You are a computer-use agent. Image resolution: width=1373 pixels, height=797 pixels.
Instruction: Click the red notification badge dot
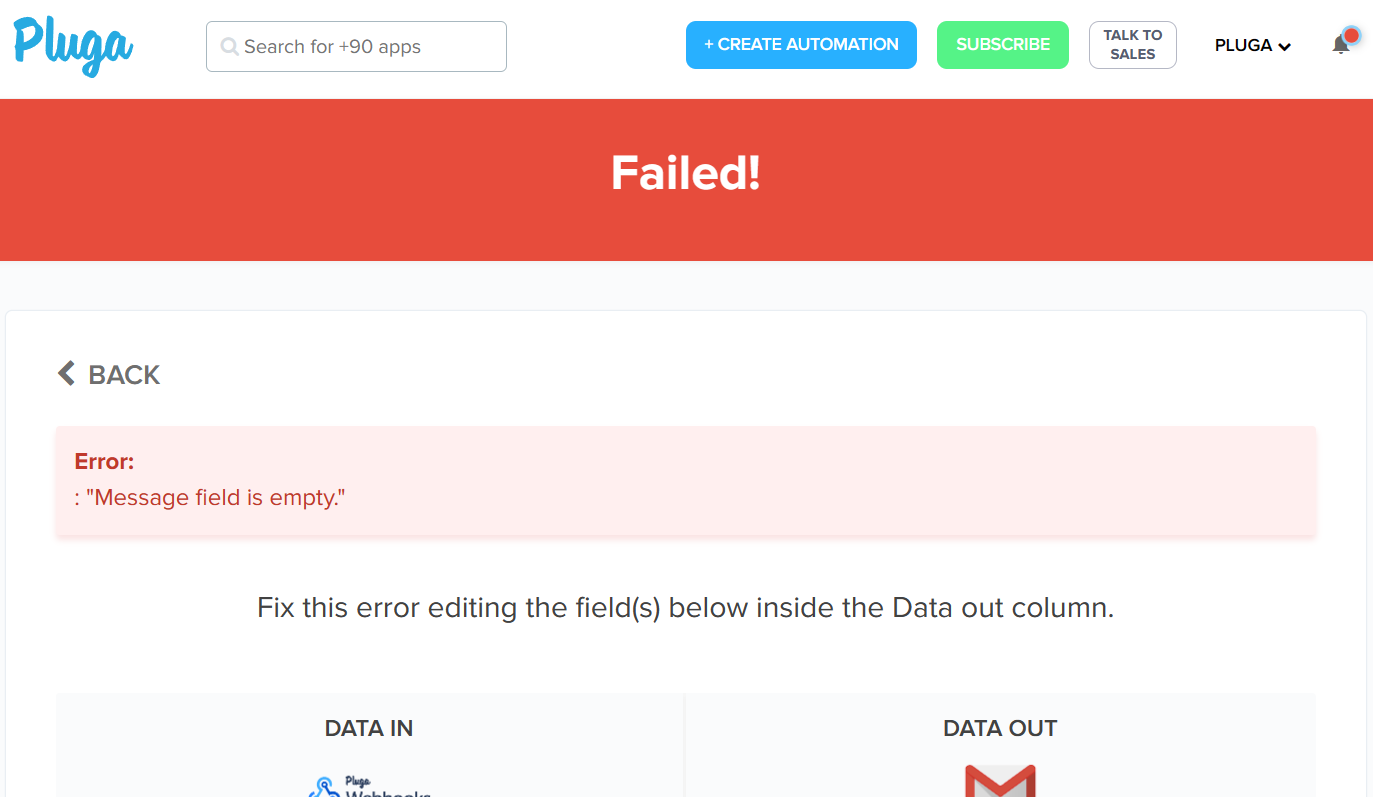tap(1351, 36)
